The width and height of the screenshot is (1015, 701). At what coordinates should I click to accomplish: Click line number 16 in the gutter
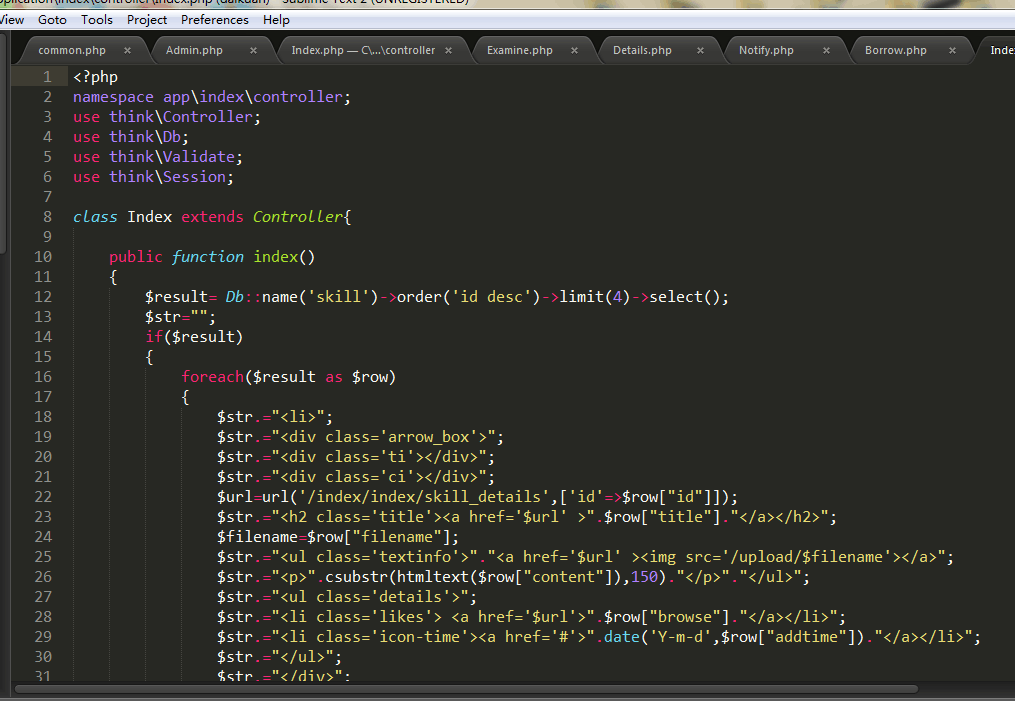click(x=43, y=377)
